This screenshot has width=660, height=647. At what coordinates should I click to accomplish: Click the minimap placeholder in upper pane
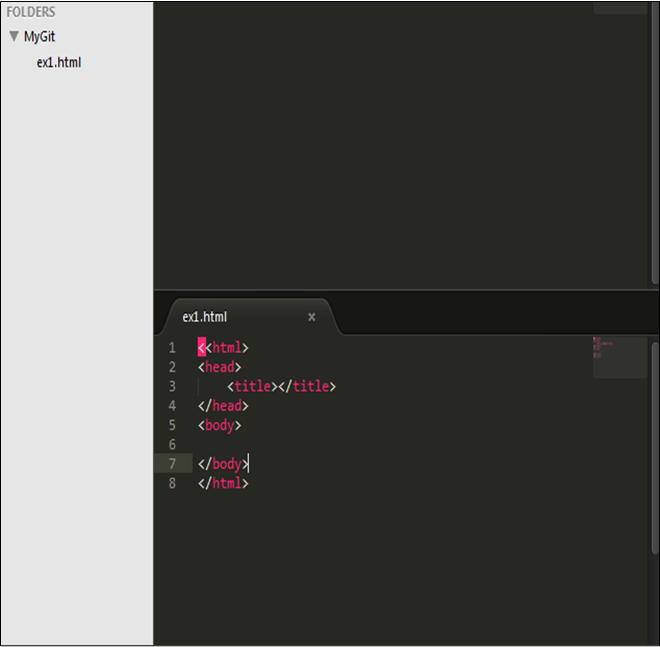[620, 8]
